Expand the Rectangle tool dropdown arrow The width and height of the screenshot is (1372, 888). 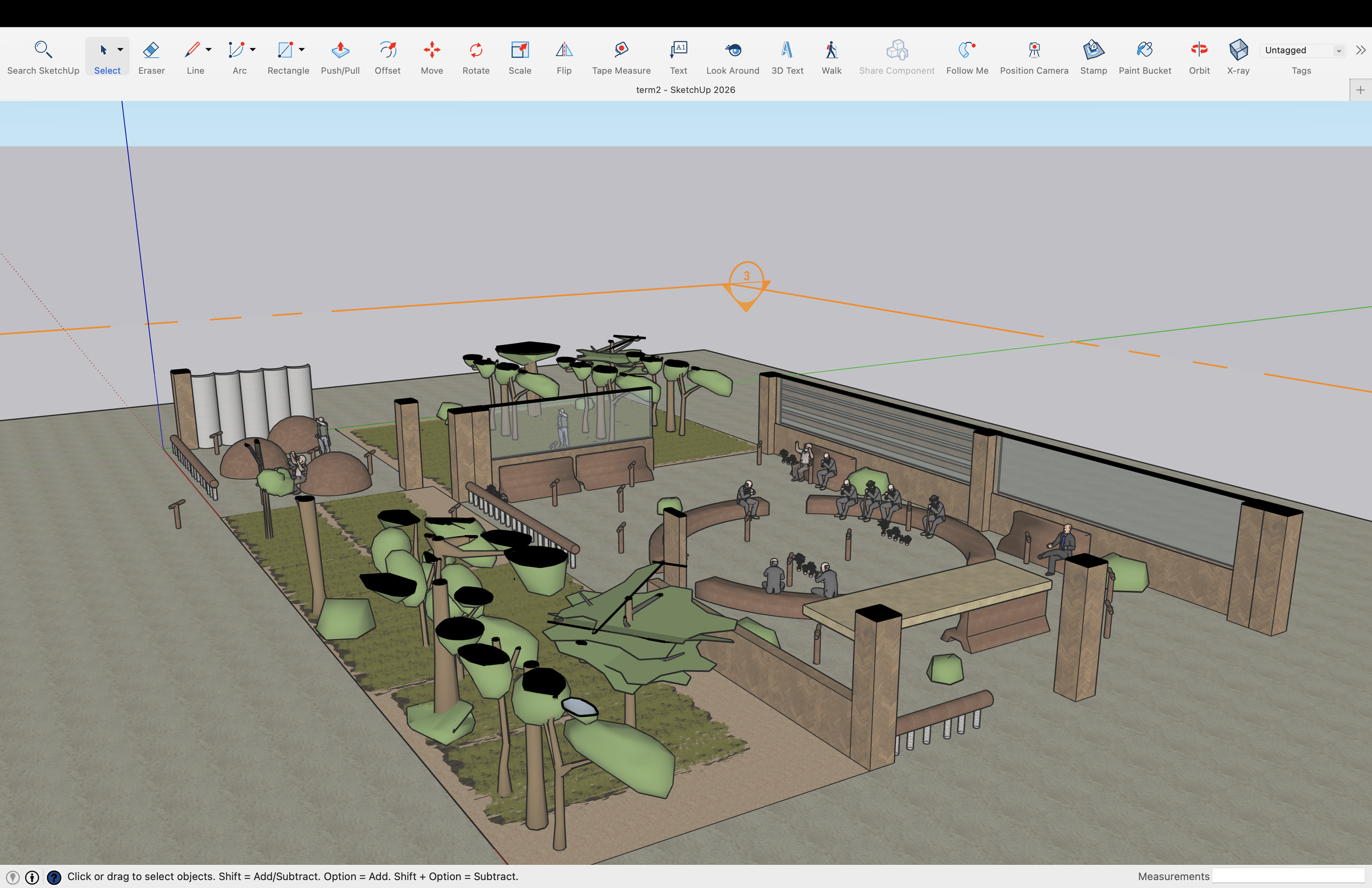(x=301, y=49)
